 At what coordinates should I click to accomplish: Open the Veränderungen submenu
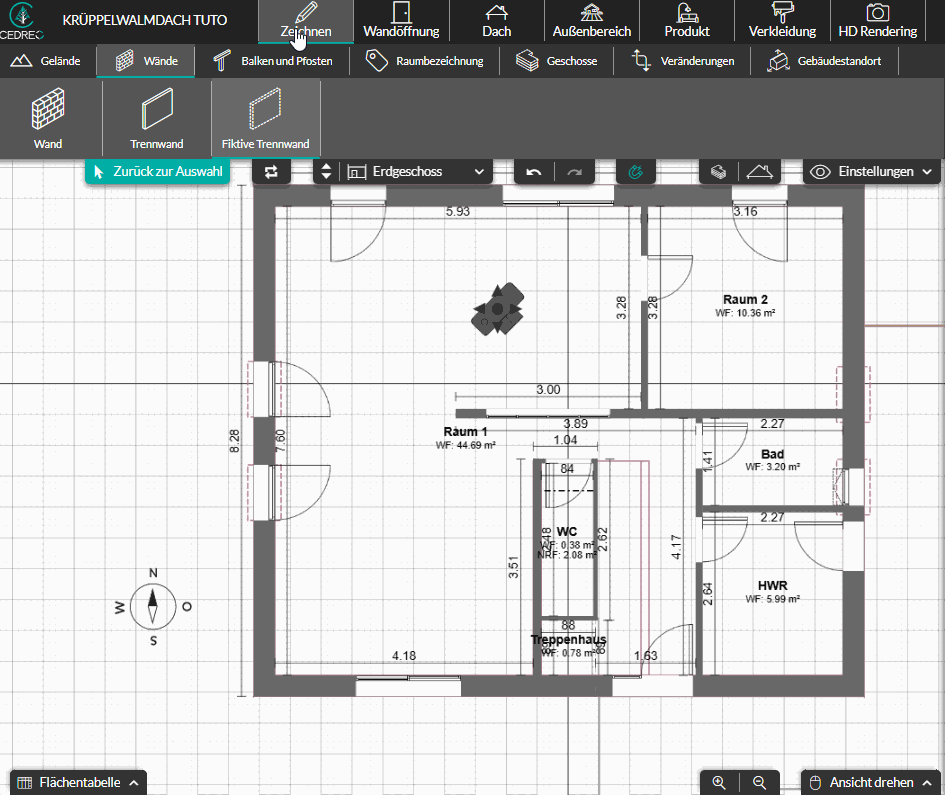click(x=682, y=61)
